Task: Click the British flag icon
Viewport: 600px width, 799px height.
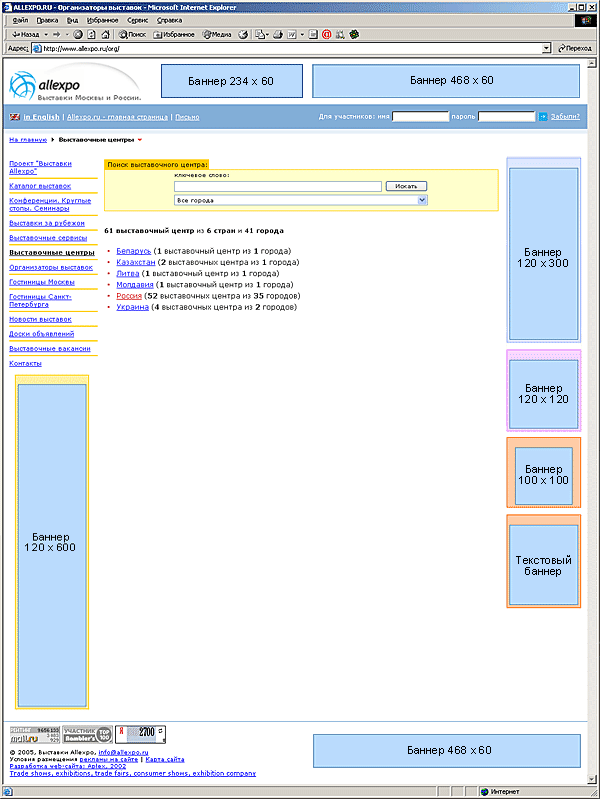Action: pos(15,117)
